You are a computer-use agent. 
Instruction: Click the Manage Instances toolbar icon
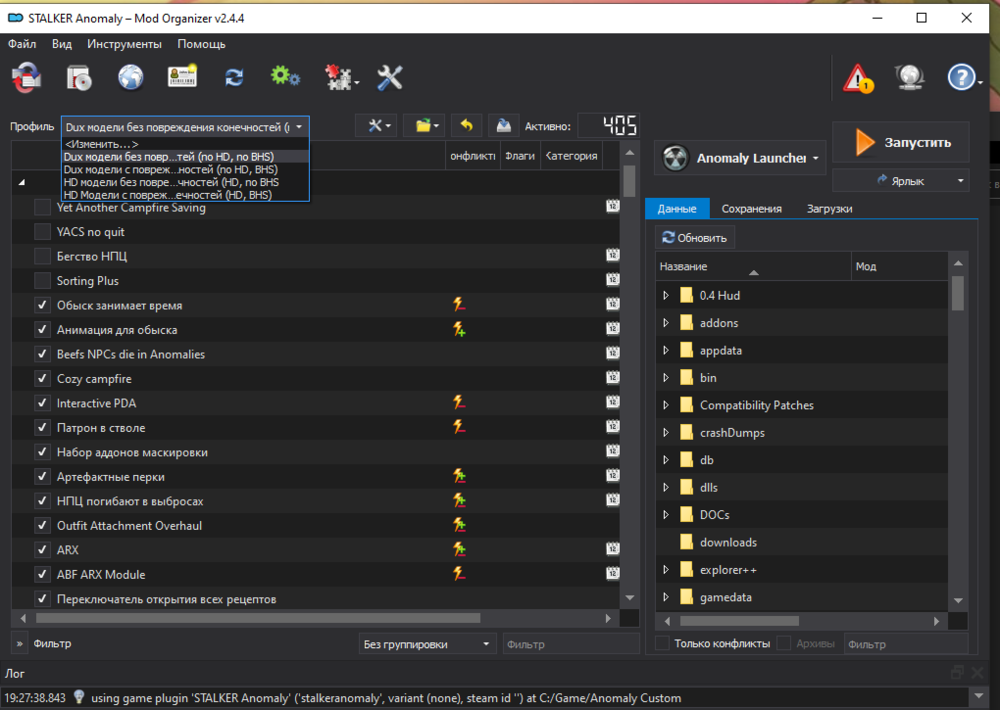tap(26, 77)
